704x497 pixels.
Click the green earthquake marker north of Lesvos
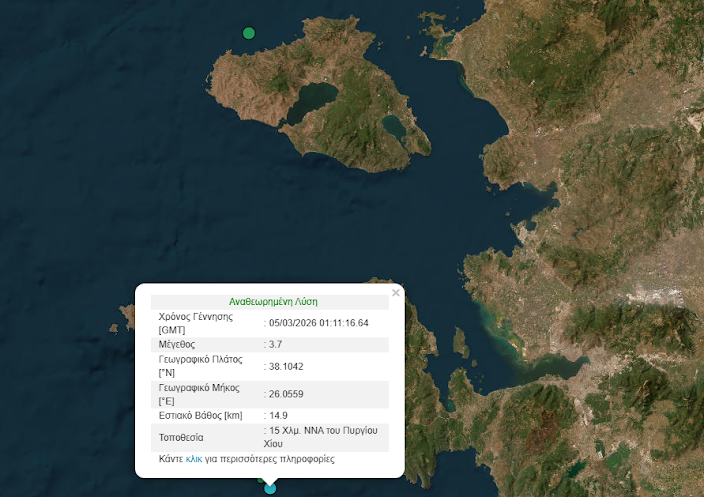(249, 33)
